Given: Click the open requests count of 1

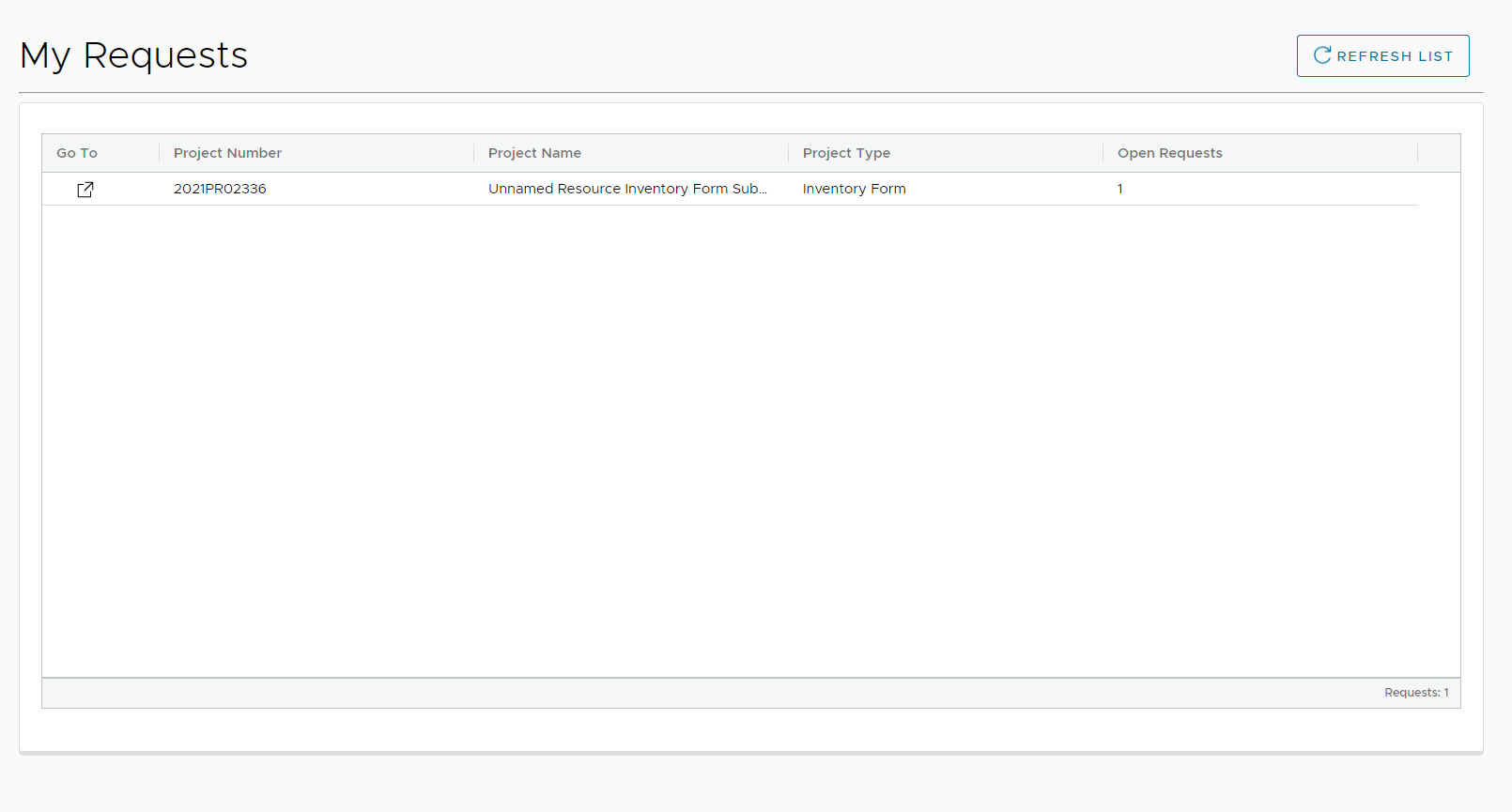Looking at the screenshot, I should point(1119,189).
